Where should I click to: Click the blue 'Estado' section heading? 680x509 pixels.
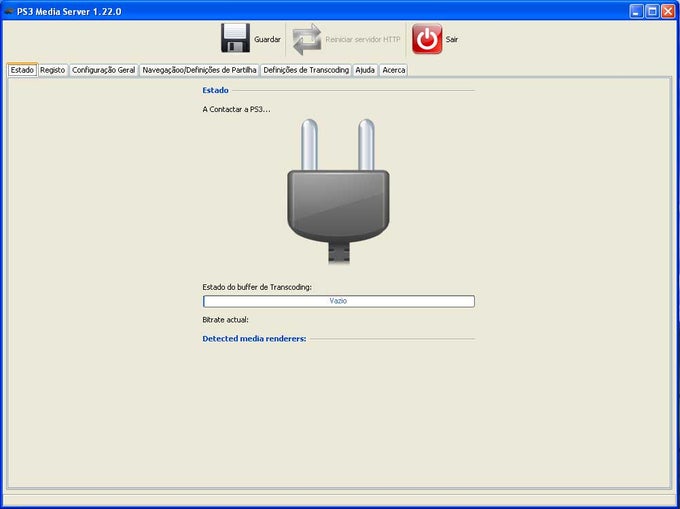coord(216,90)
